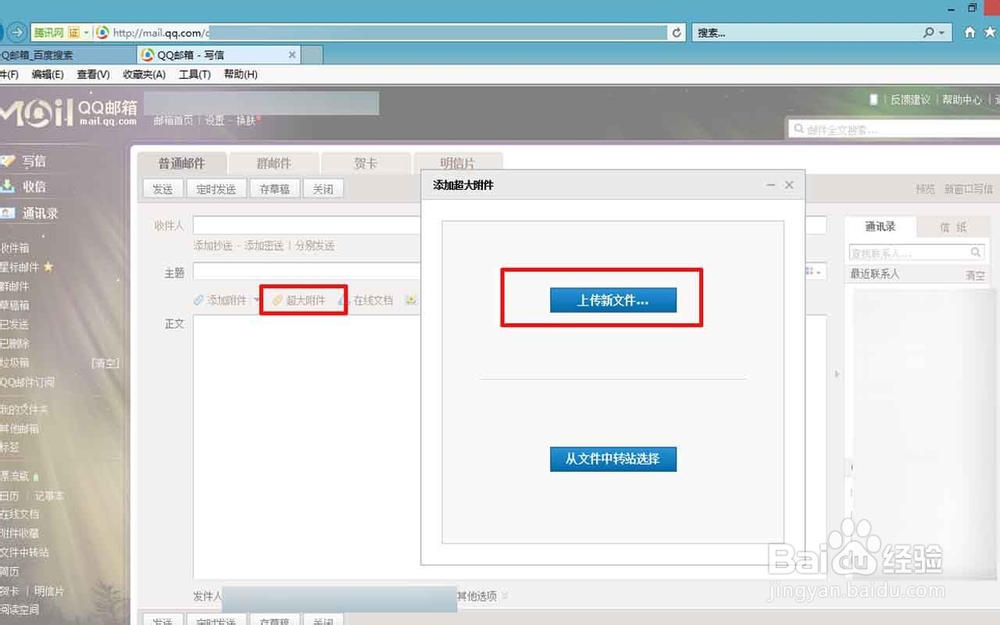Minimize the 添加超大附件 dialog
Viewport: 1000px width, 625px height.
770,185
